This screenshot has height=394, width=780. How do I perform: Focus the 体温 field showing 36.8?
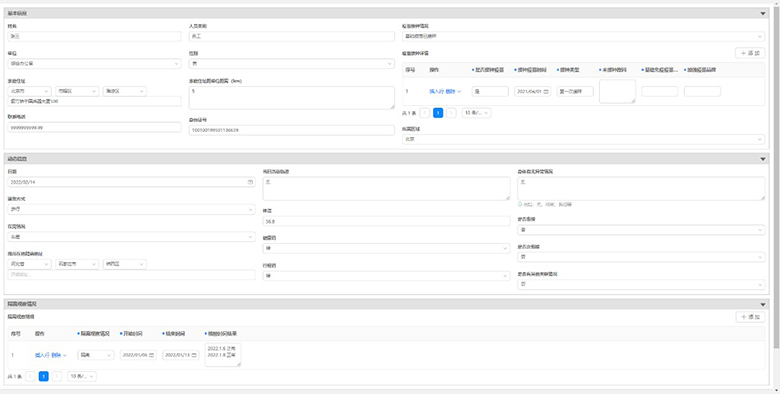pos(387,221)
